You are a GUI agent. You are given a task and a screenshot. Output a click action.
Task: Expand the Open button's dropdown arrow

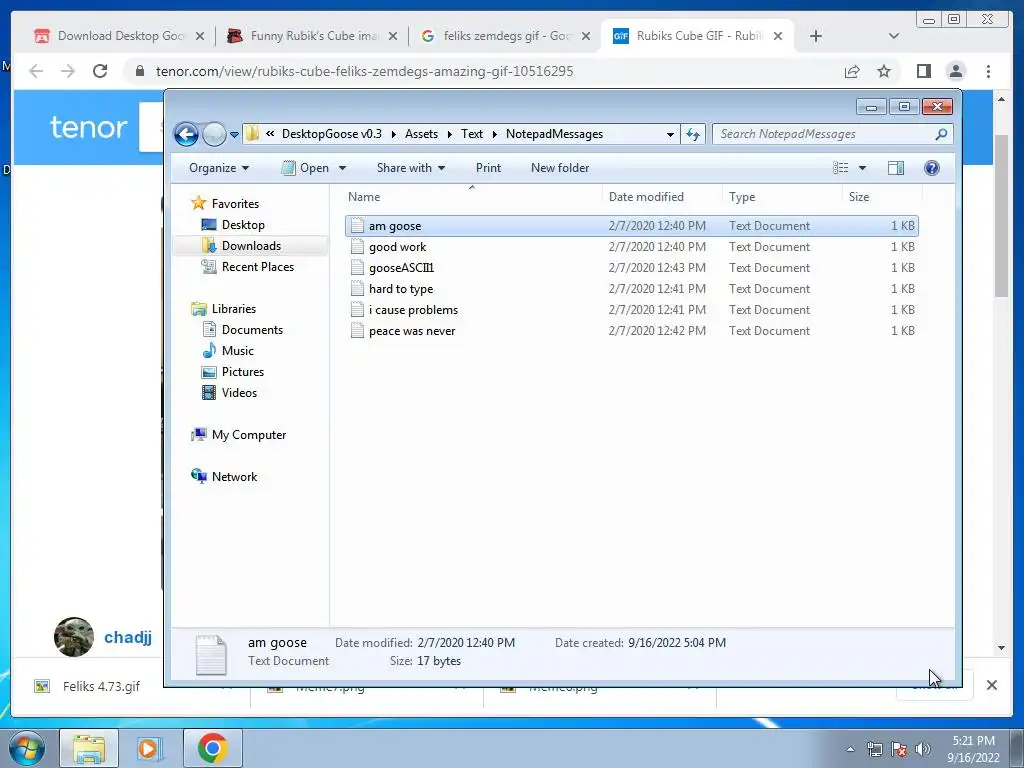click(x=342, y=168)
